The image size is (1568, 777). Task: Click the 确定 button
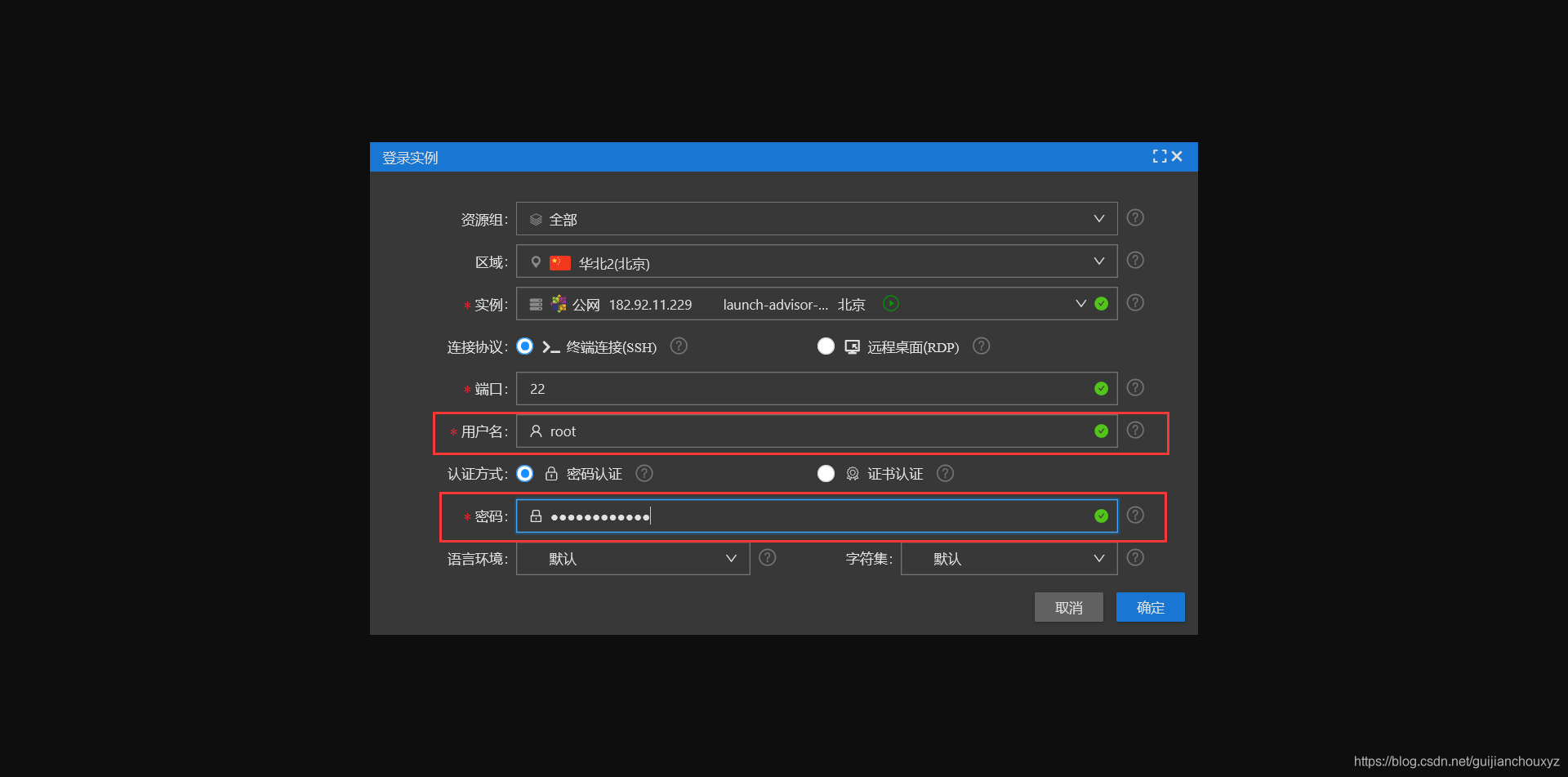click(x=1150, y=607)
